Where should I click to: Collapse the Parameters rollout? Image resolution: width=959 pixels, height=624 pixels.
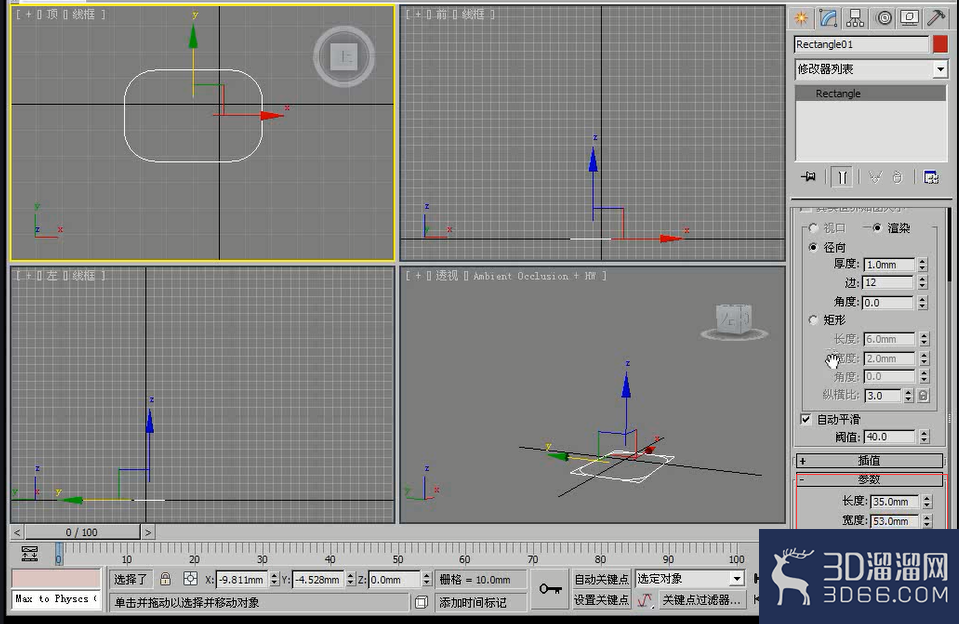tap(869, 480)
